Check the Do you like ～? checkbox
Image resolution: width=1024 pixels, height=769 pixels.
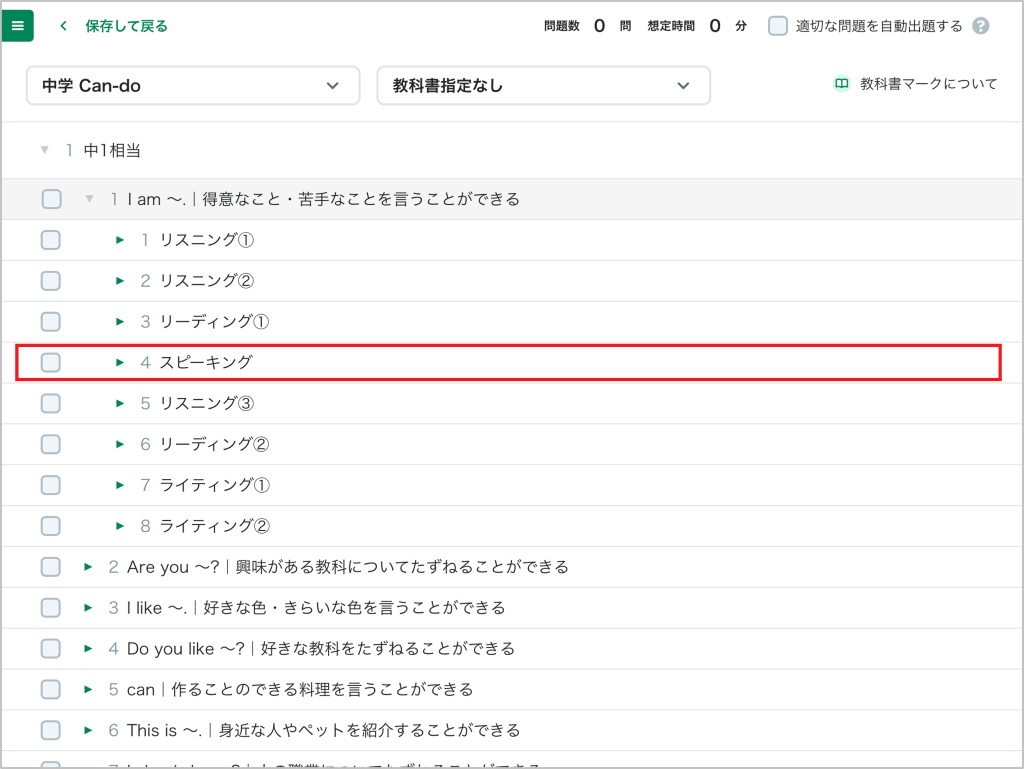tap(51, 649)
